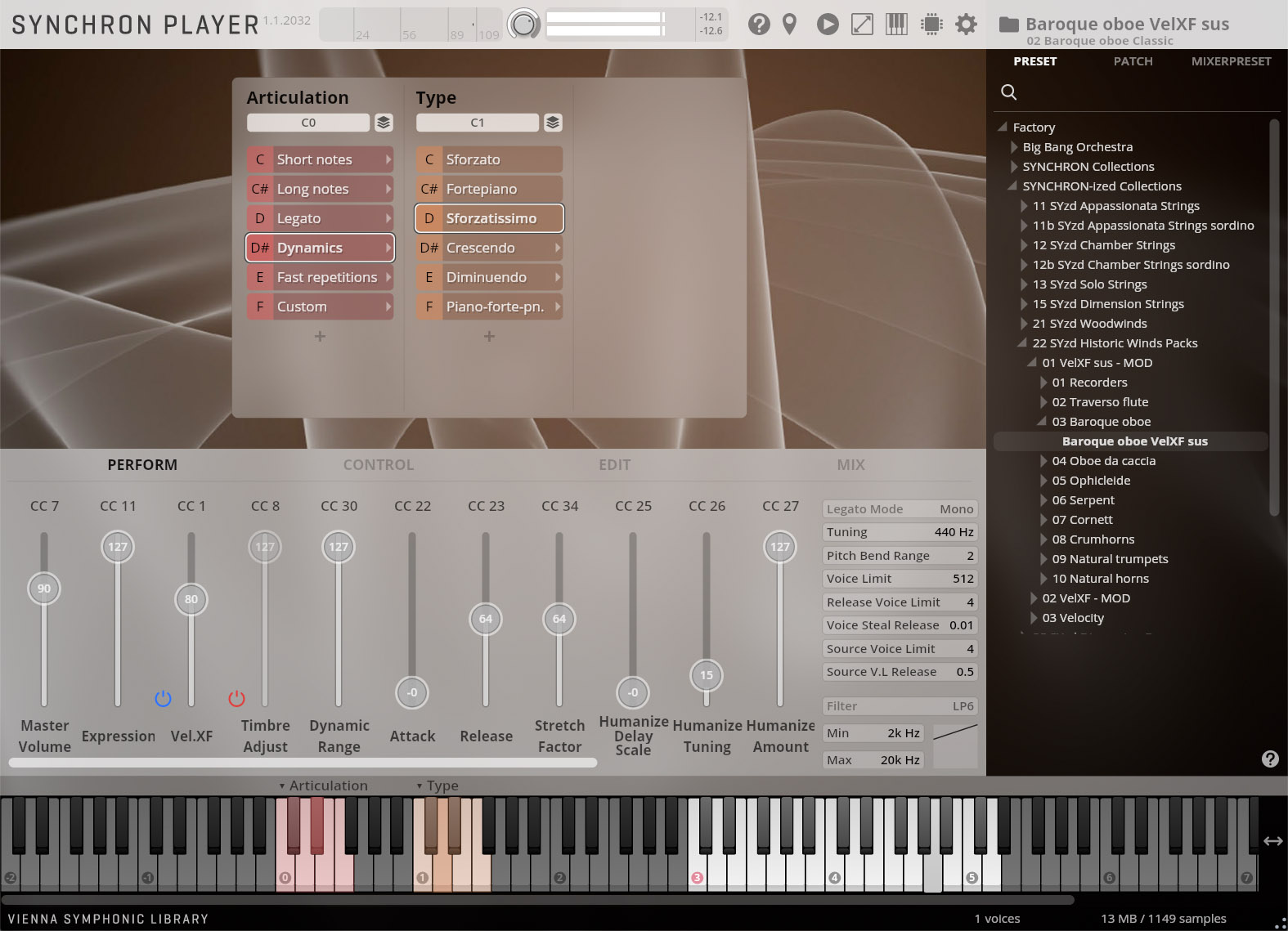This screenshot has height=931, width=1288.
Task: Click the search magnifier in preset browser
Action: tap(1009, 92)
